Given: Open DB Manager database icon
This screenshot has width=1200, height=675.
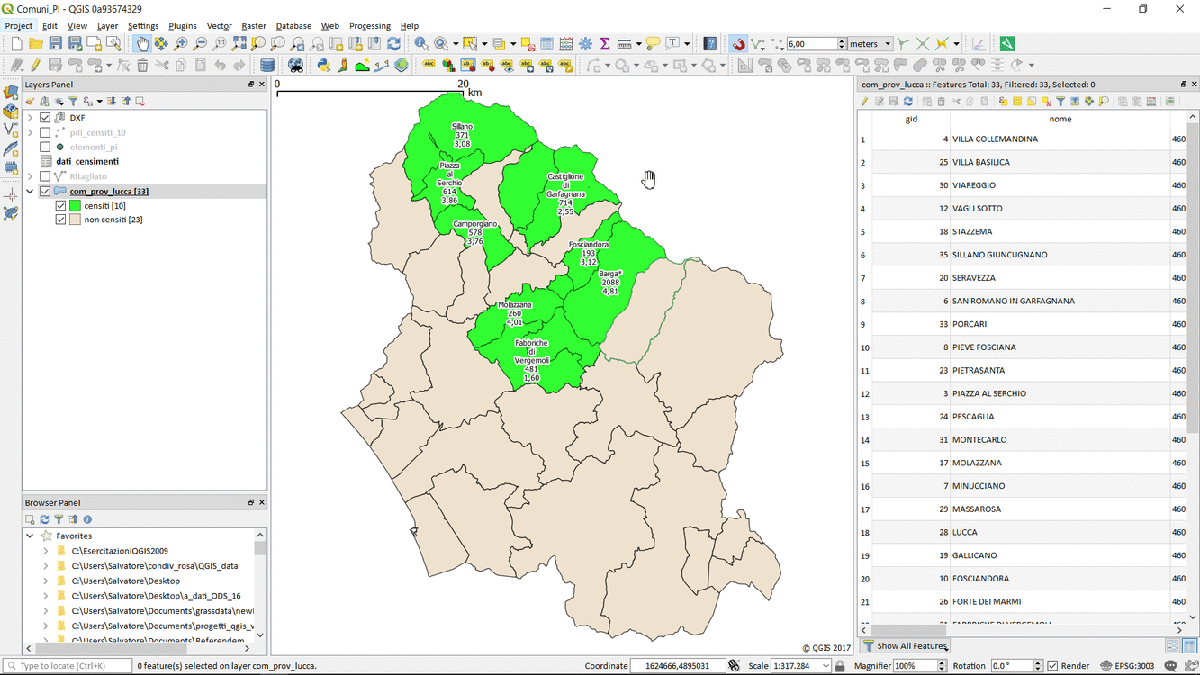Looking at the screenshot, I should pyautogui.click(x=267, y=65).
